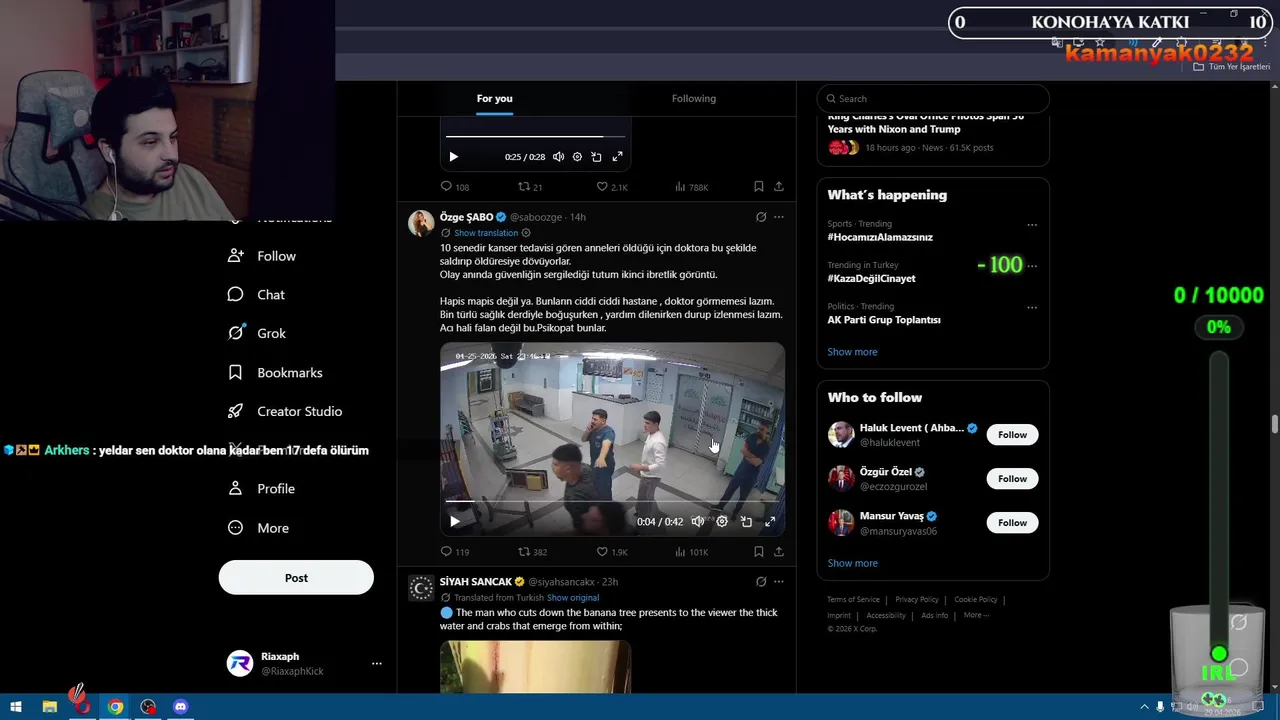Like the top post with 2.1K
Image resolution: width=1280 pixels, height=720 pixels.
point(612,187)
